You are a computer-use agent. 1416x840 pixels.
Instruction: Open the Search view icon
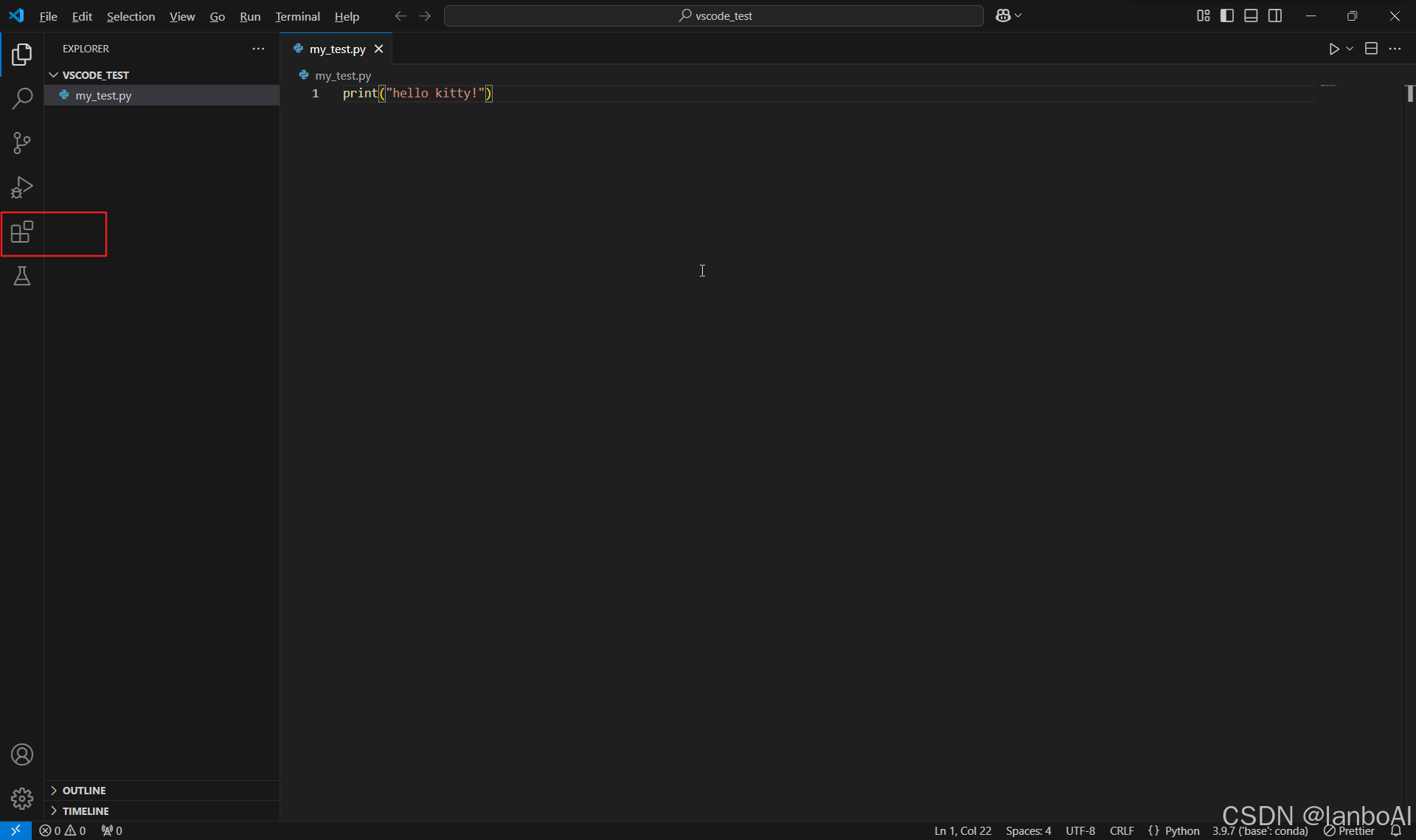(x=22, y=98)
